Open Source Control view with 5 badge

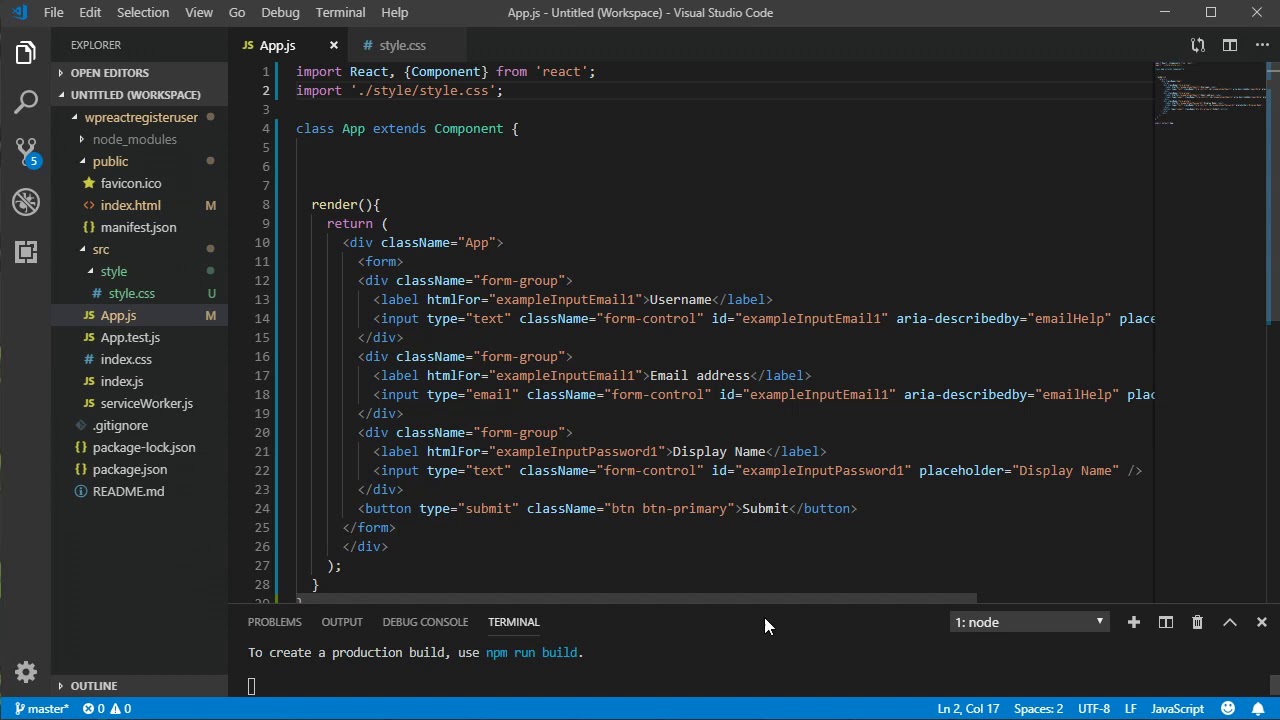click(26, 152)
